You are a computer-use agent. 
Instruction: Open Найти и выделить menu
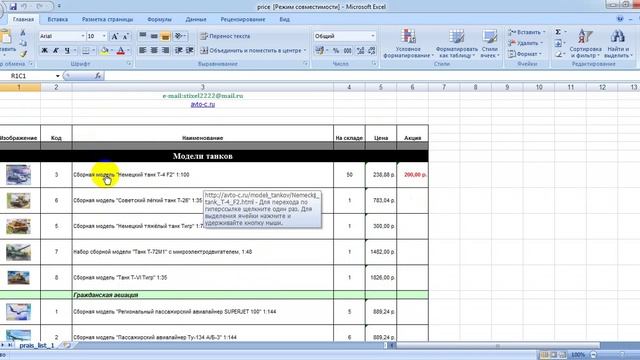pos(618,43)
